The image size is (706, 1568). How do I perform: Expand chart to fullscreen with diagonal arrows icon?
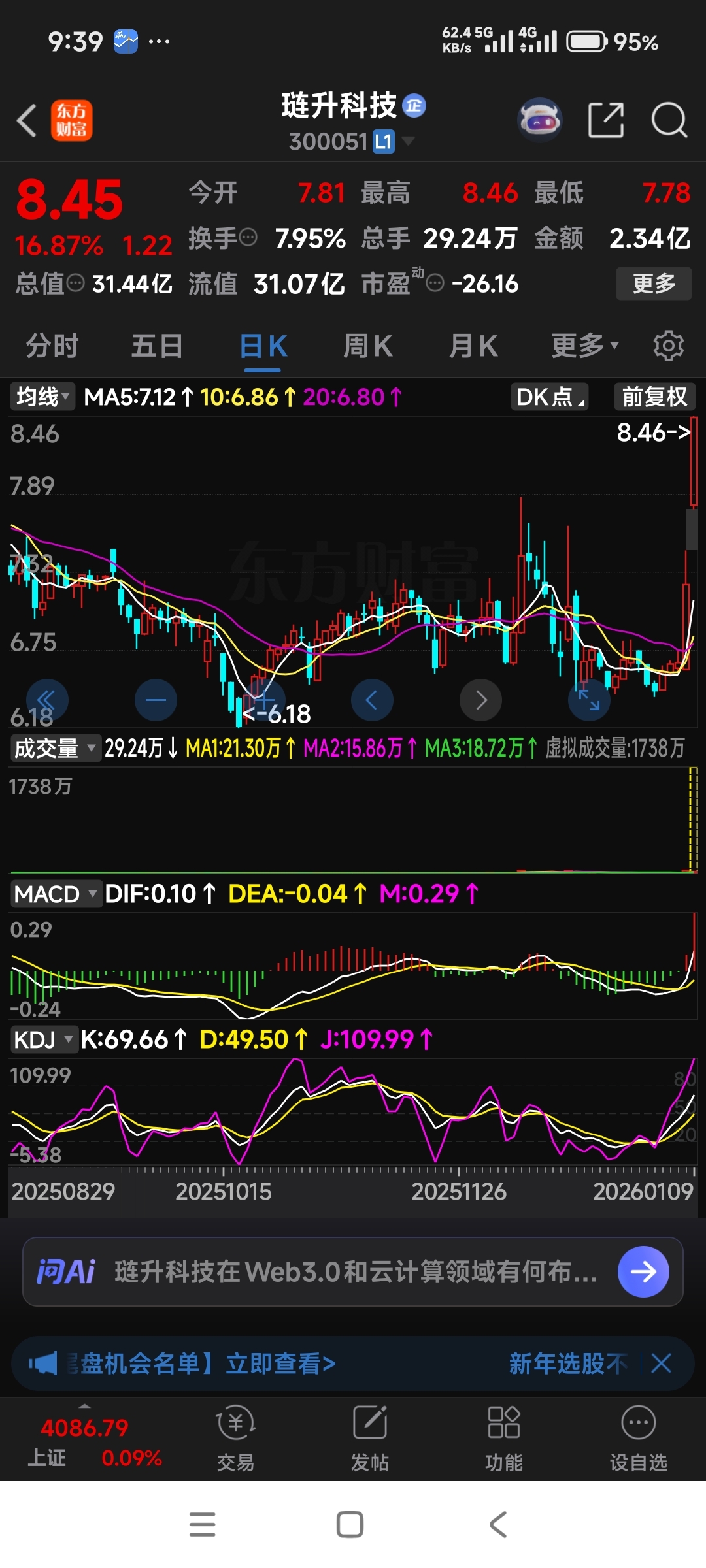pos(589,700)
